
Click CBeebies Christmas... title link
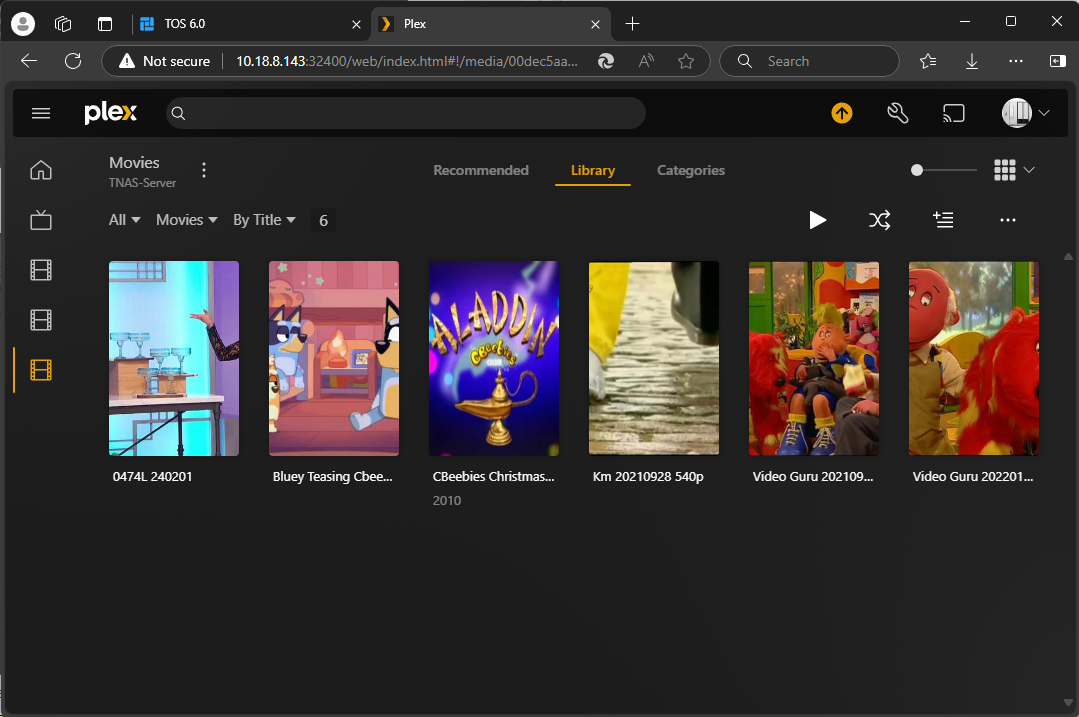coord(493,476)
